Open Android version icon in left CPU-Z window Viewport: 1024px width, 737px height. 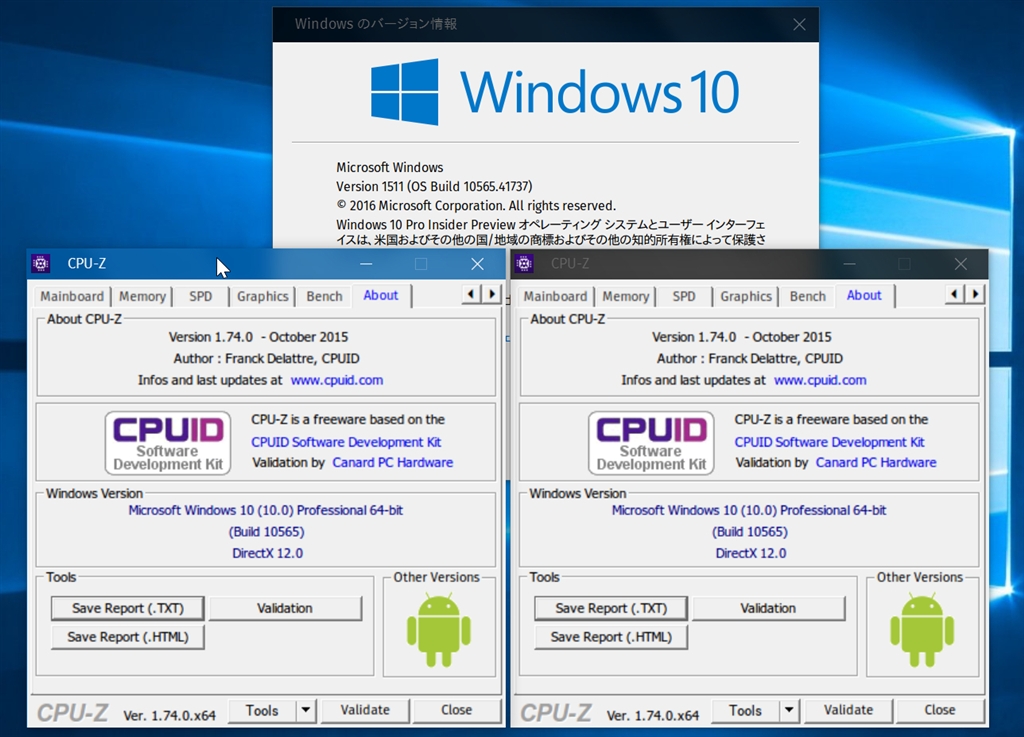click(439, 629)
